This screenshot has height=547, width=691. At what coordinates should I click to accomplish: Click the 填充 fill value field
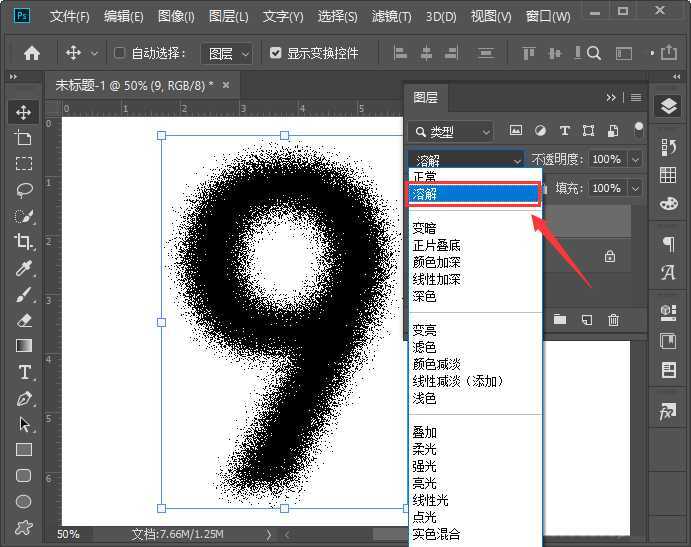pyautogui.click(x=605, y=188)
